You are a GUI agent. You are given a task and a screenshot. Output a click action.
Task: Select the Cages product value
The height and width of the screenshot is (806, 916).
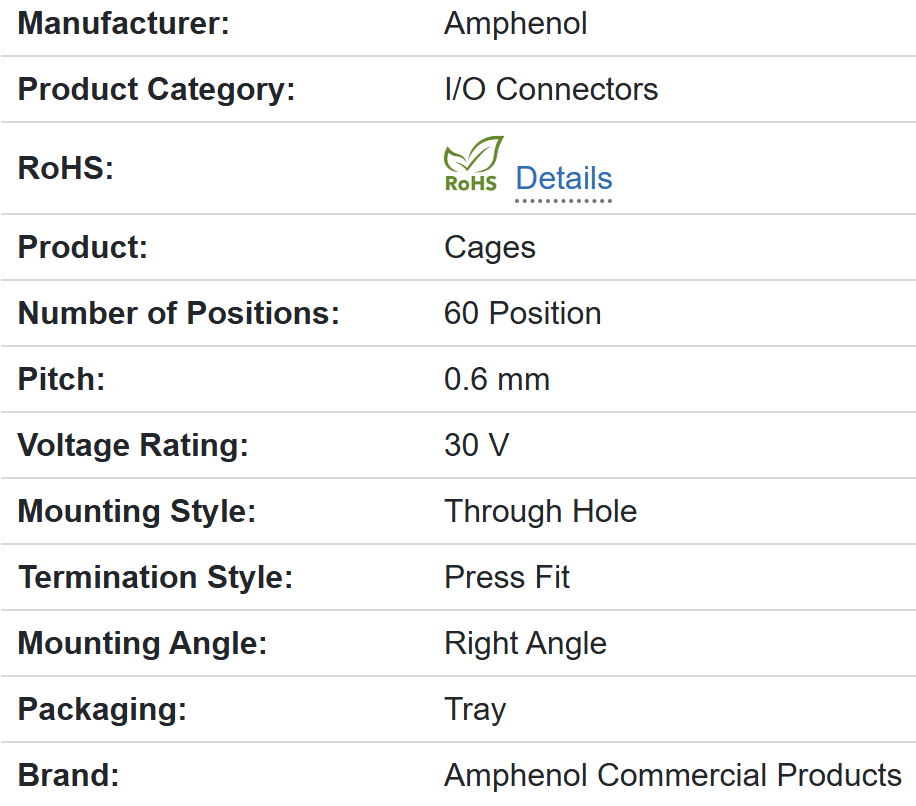(490, 247)
